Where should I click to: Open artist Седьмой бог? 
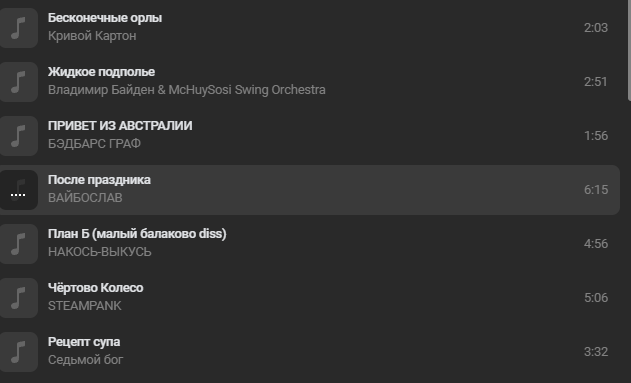85,360
